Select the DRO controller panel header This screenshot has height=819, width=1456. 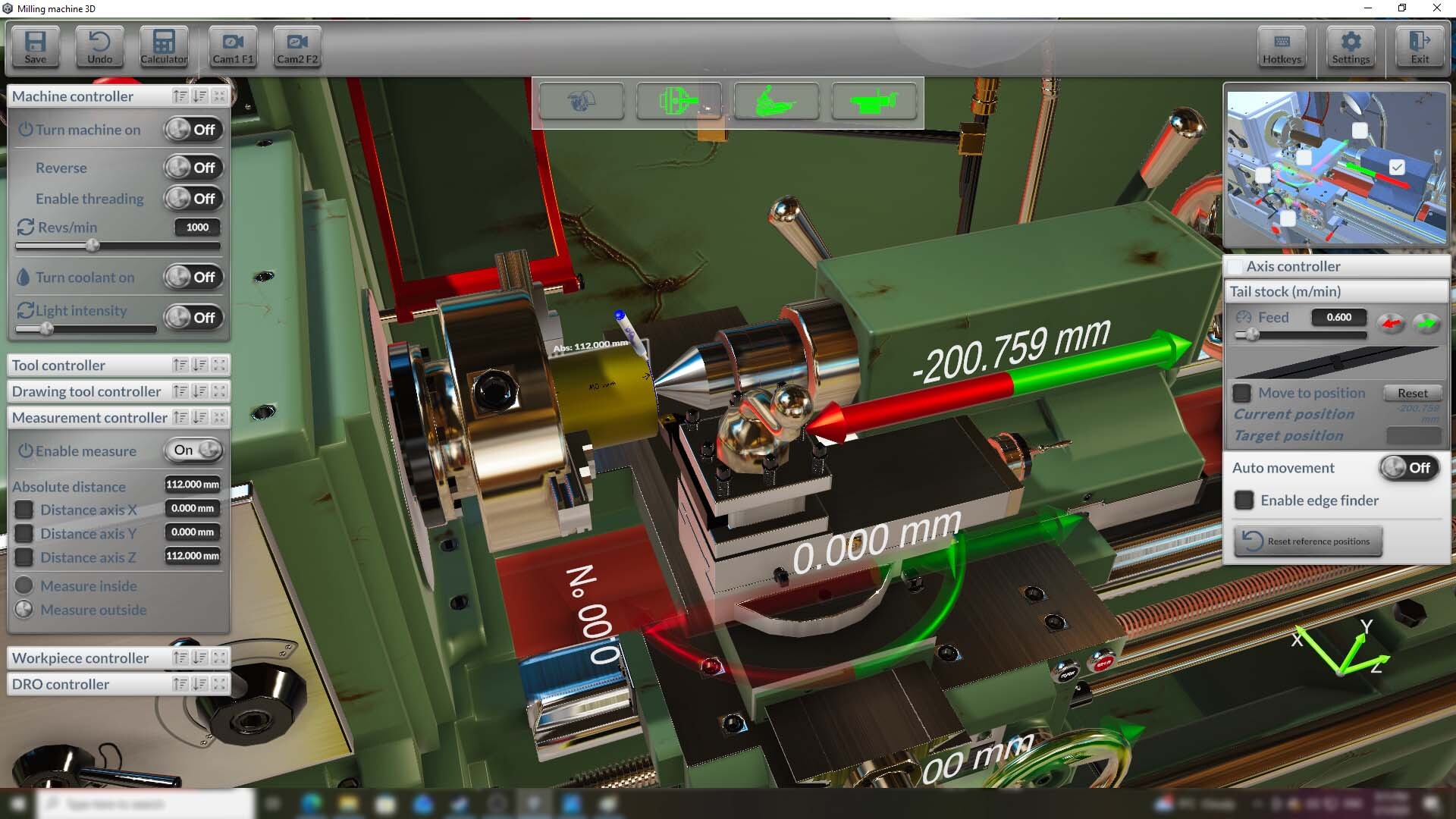pos(61,683)
